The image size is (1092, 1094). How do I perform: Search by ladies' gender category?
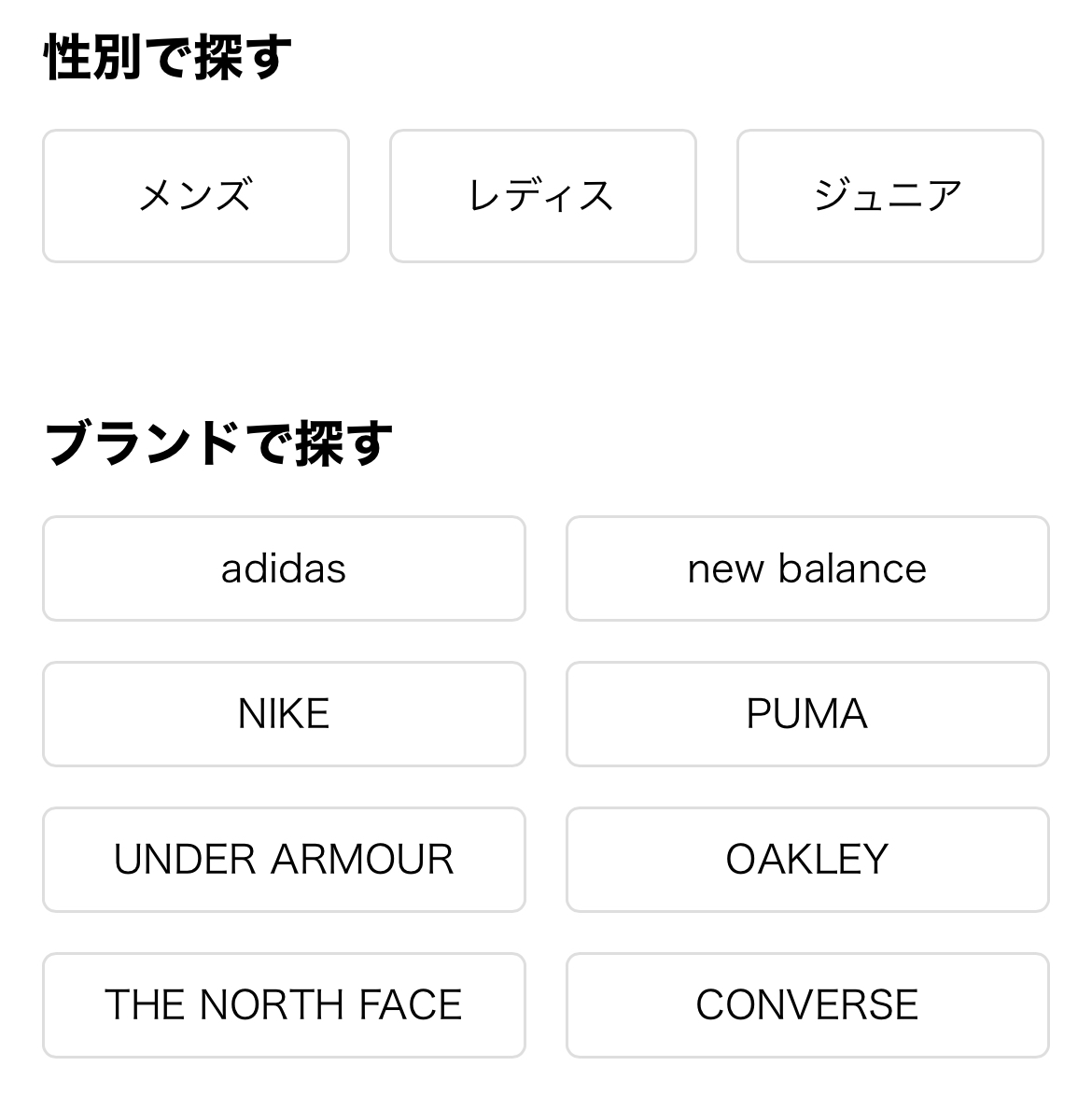point(542,196)
